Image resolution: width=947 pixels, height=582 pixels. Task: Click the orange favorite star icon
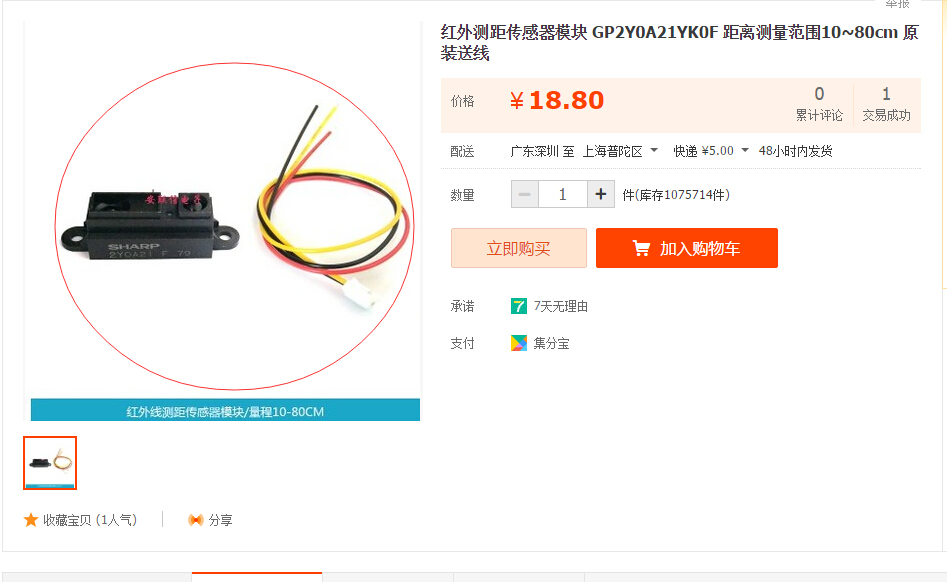point(31,520)
